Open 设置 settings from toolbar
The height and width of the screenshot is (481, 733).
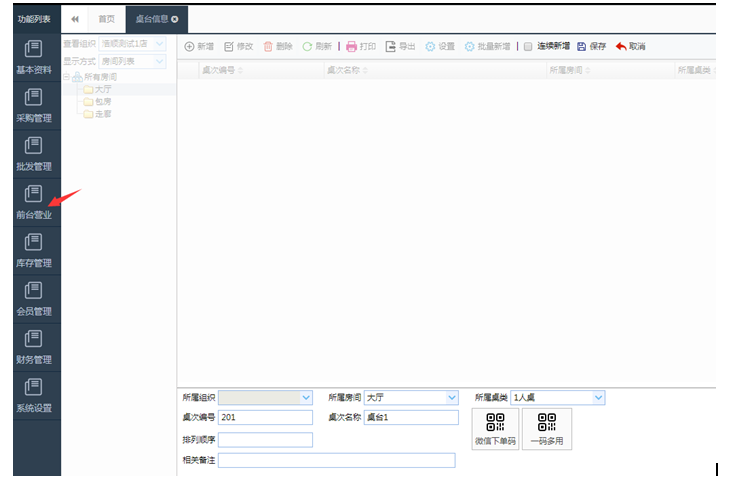coord(440,46)
